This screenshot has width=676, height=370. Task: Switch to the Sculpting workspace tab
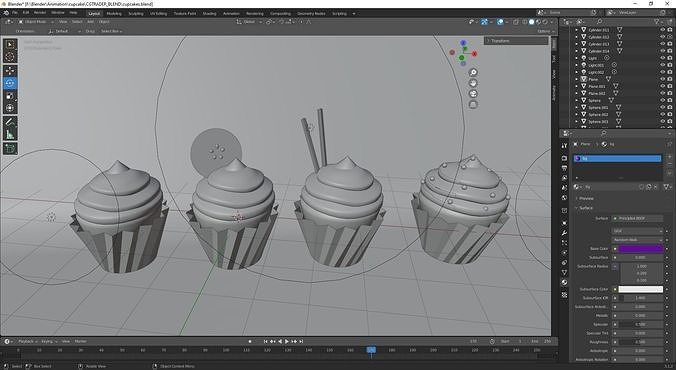(136, 13)
